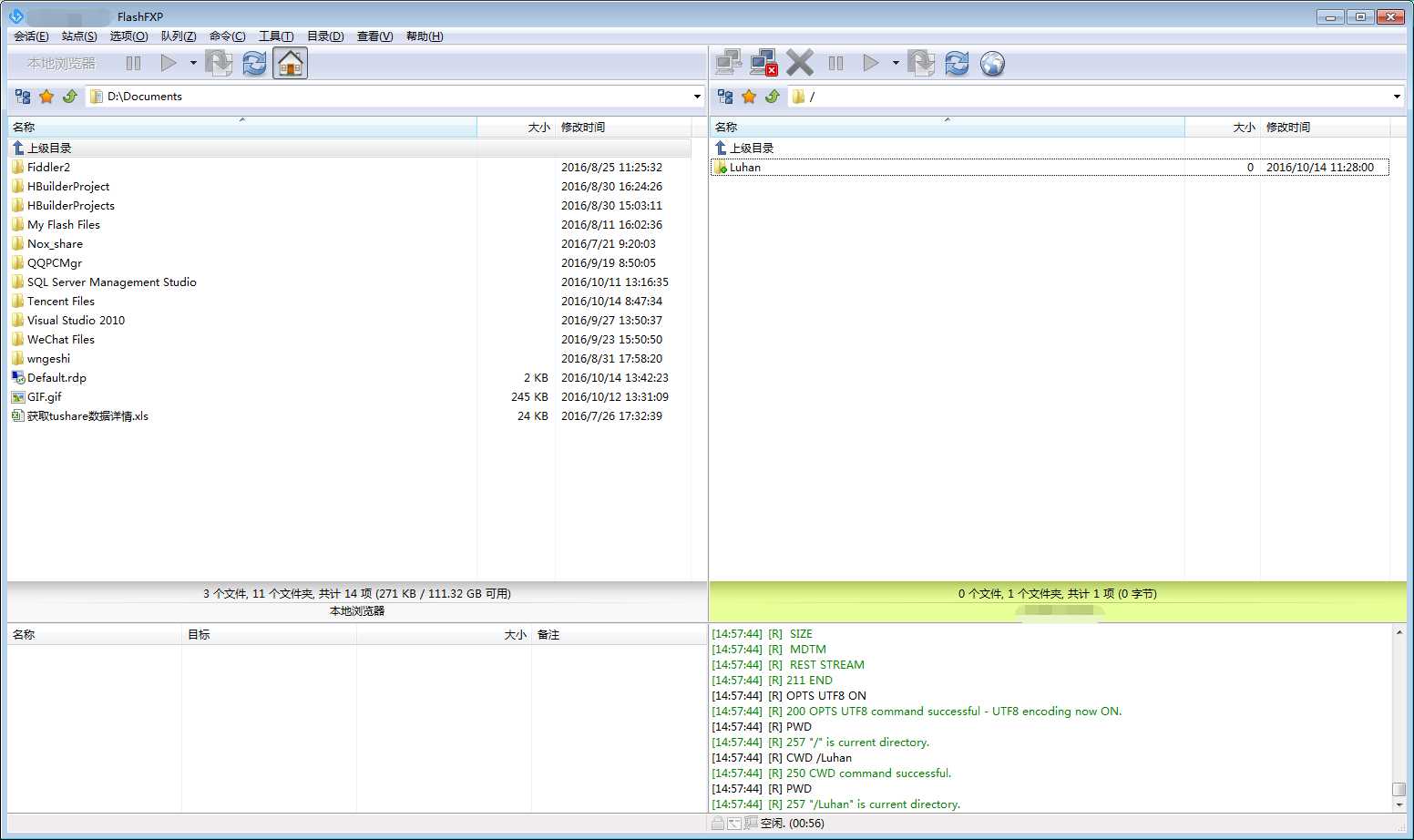Viewport: 1414px width, 840px height.
Task: Open the 队列(Z) menu
Action: [179, 36]
